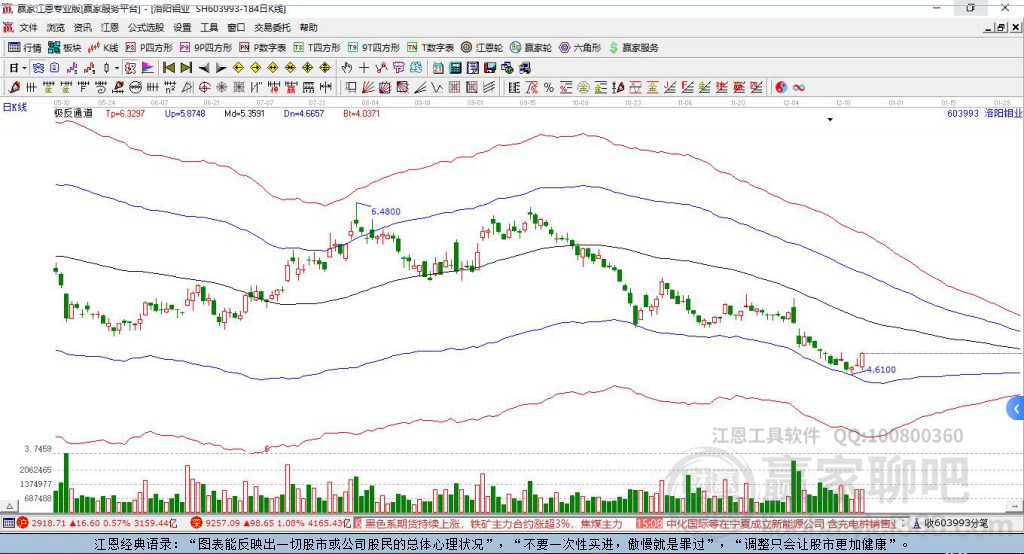Image resolution: width=1024 pixels, height=554 pixels.
Task: Select the hand pan tool
Action: pos(347,68)
